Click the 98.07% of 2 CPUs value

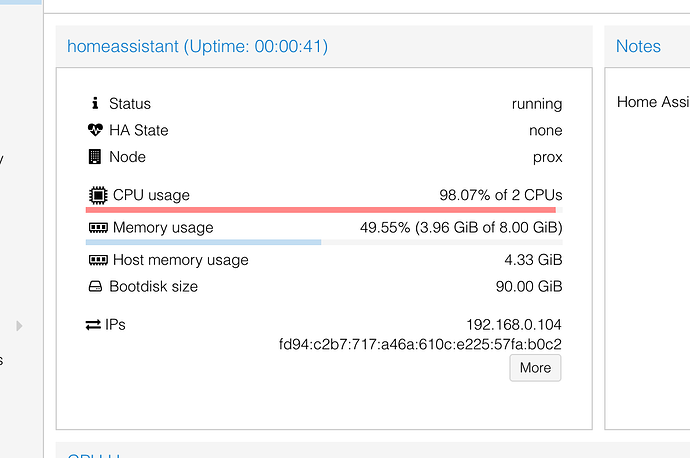tap(501, 195)
